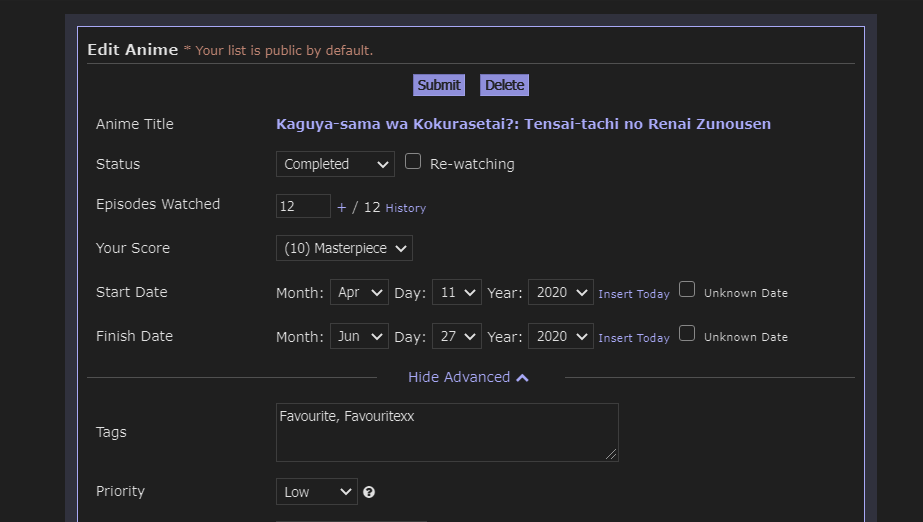
Task: Click the plus sign to increment episodes
Action: tap(341, 208)
